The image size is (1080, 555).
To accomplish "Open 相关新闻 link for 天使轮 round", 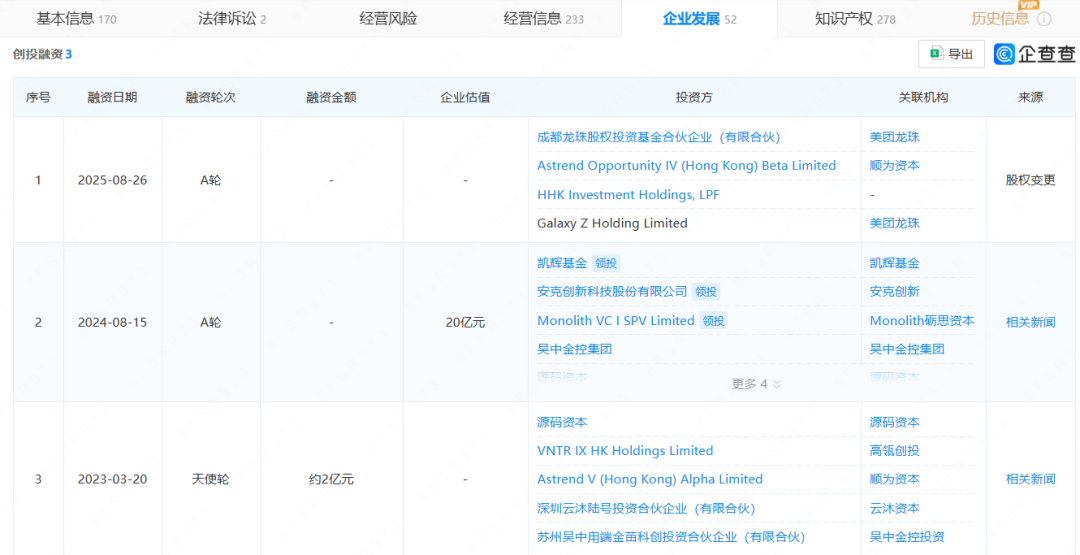I will (x=1030, y=479).
